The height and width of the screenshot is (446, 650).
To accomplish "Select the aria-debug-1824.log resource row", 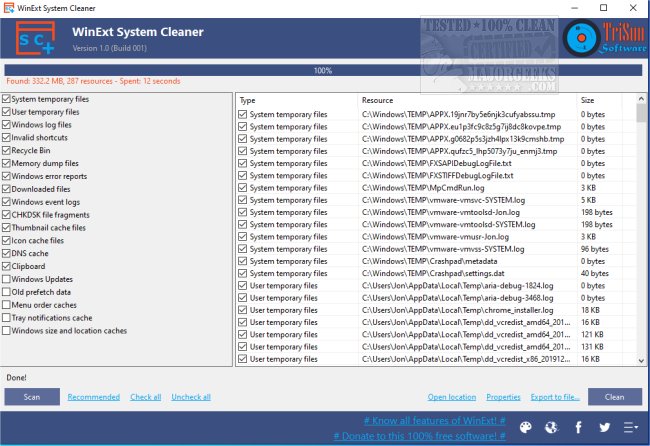I will (x=457, y=286).
